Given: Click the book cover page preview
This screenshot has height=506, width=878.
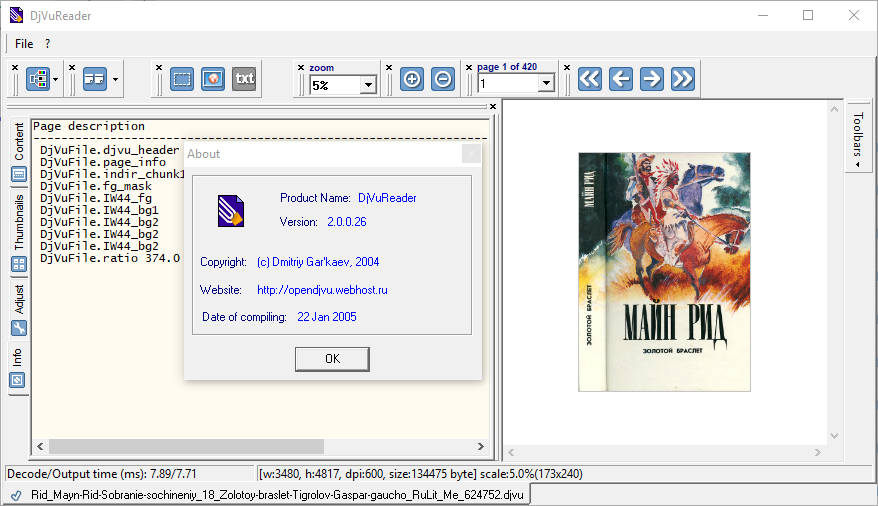Looking at the screenshot, I should [x=664, y=272].
